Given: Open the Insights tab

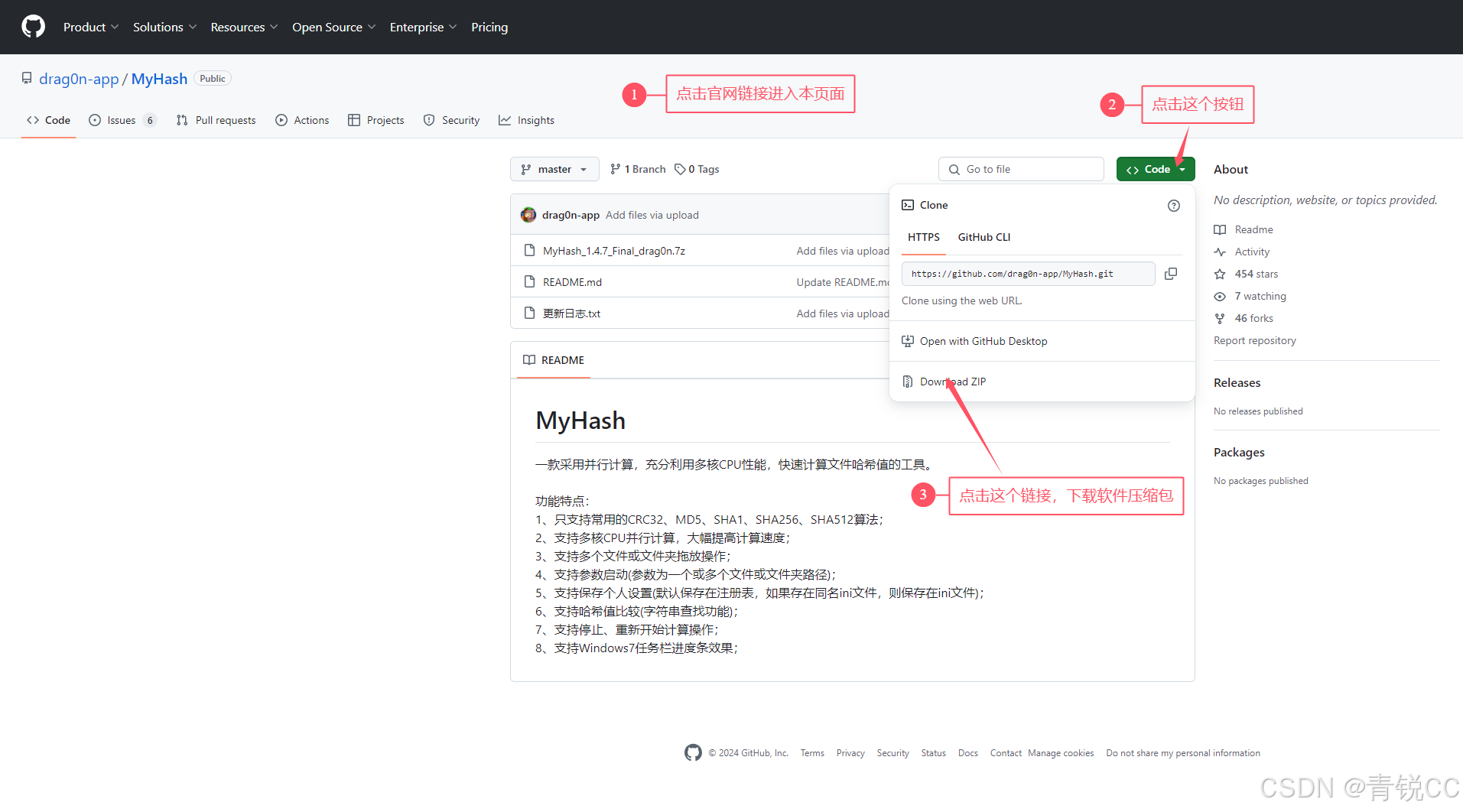Looking at the screenshot, I should pos(527,120).
